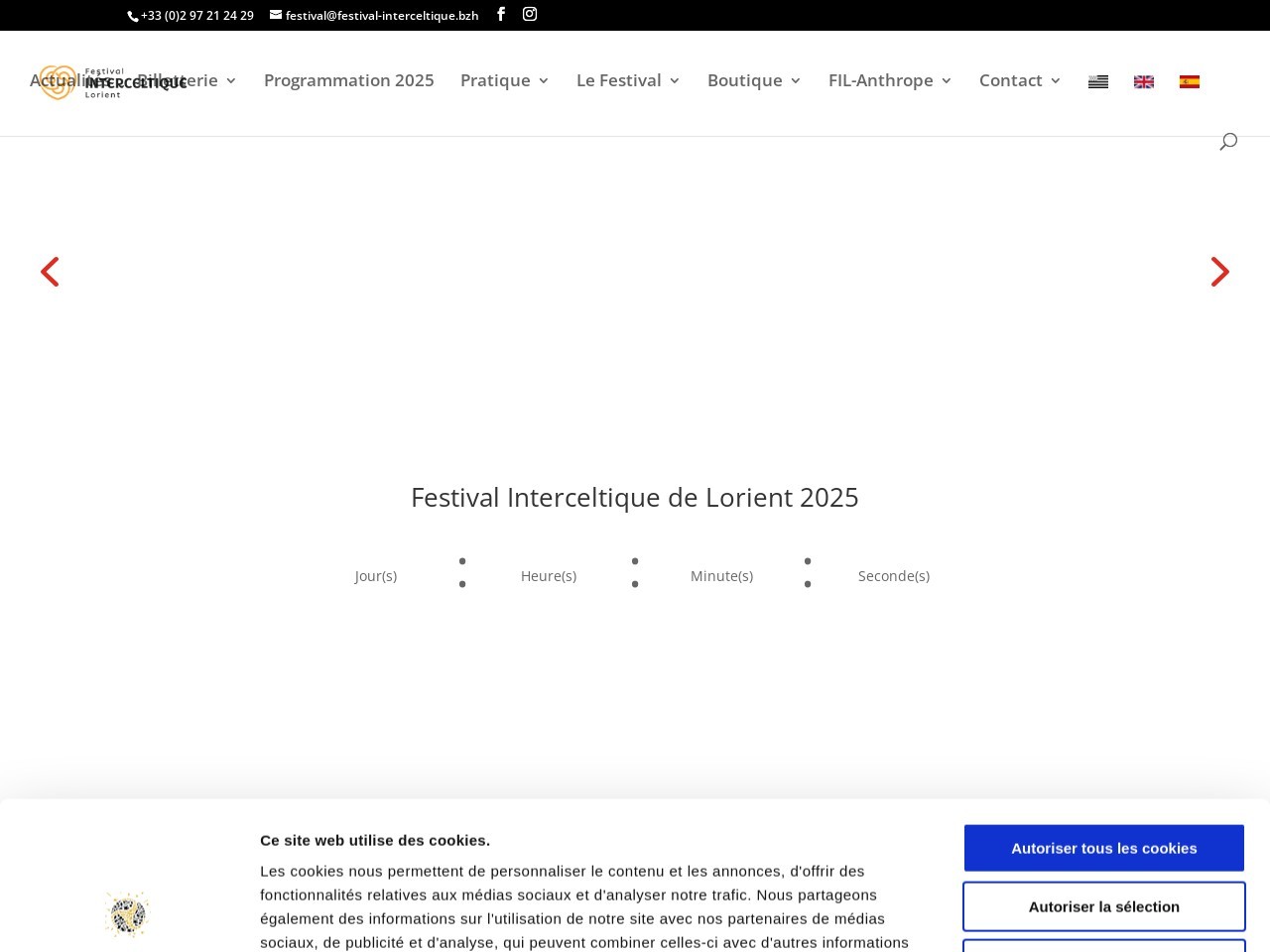Image resolution: width=1270 pixels, height=952 pixels.
Task: Go to previous slide arrow
Action: [x=50, y=272]
